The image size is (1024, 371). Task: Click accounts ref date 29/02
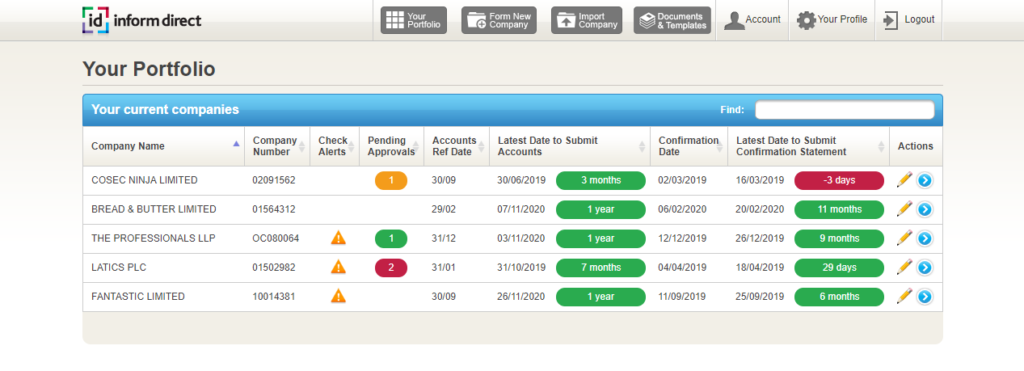(443, 210)
